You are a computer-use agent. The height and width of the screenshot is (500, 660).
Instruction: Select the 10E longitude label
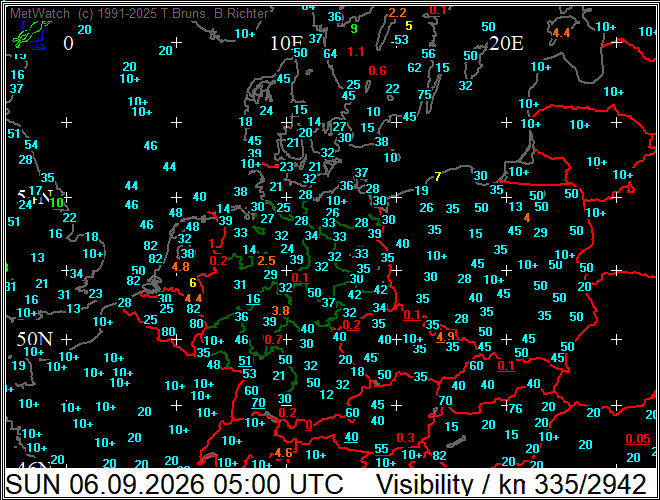point(286,43)
